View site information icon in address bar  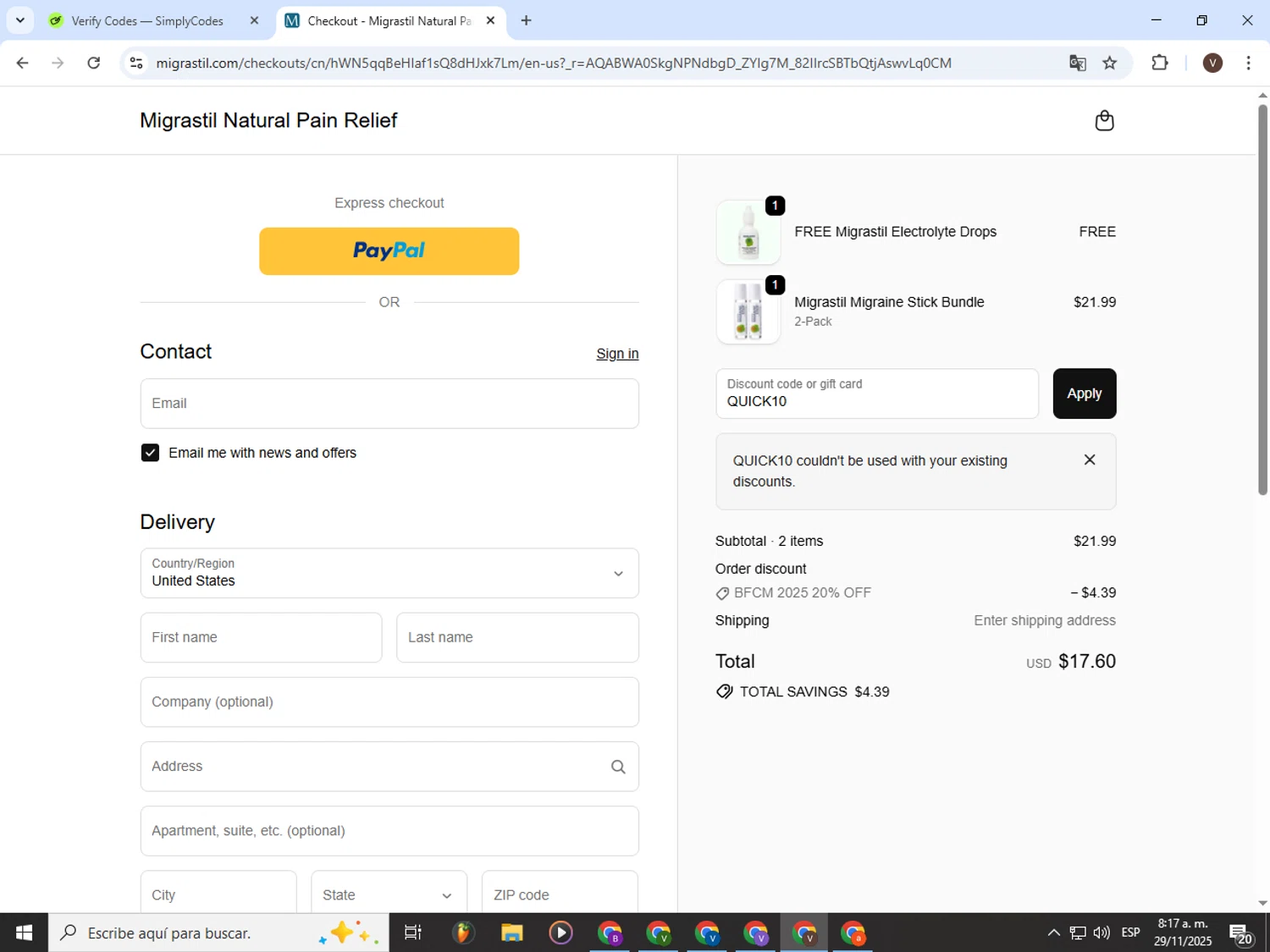point(136,63)
